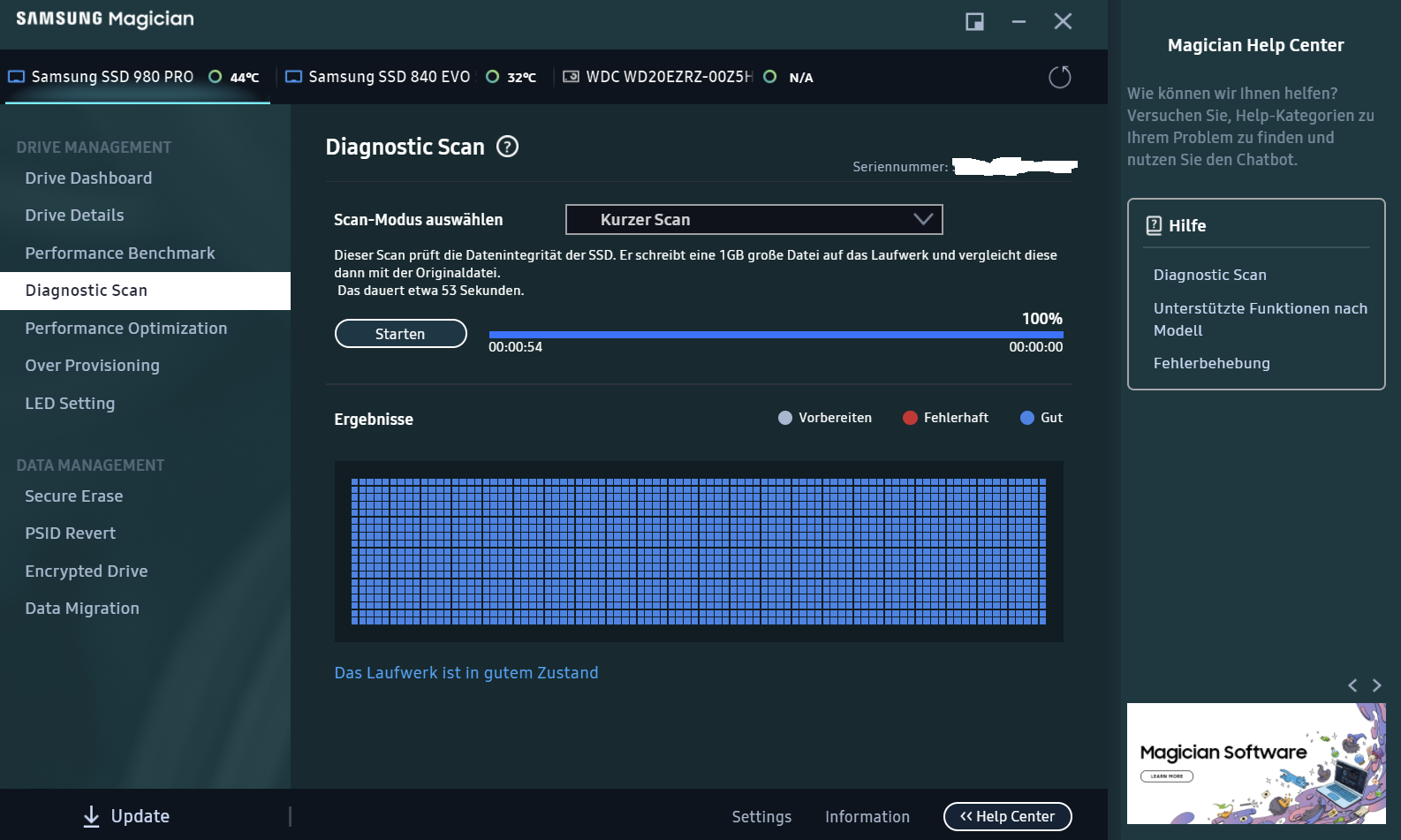The width and height of the screenshot is (1401, 840).
Task: Click the Vorbereiten gray legend dot
Action: (x=785, y=418)
